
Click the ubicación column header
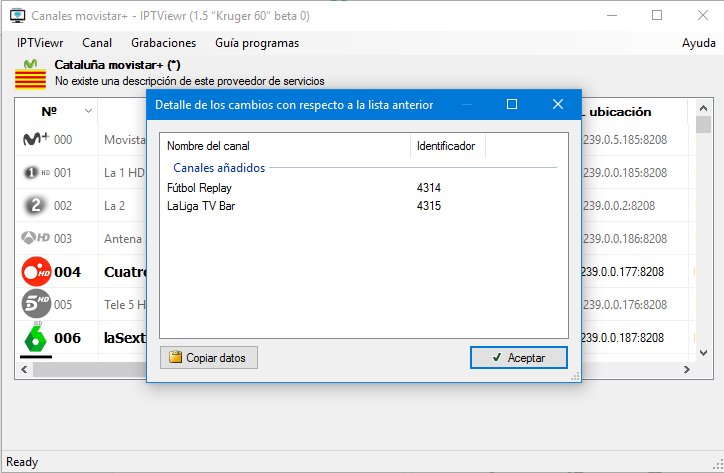click(x=620, y=112)
